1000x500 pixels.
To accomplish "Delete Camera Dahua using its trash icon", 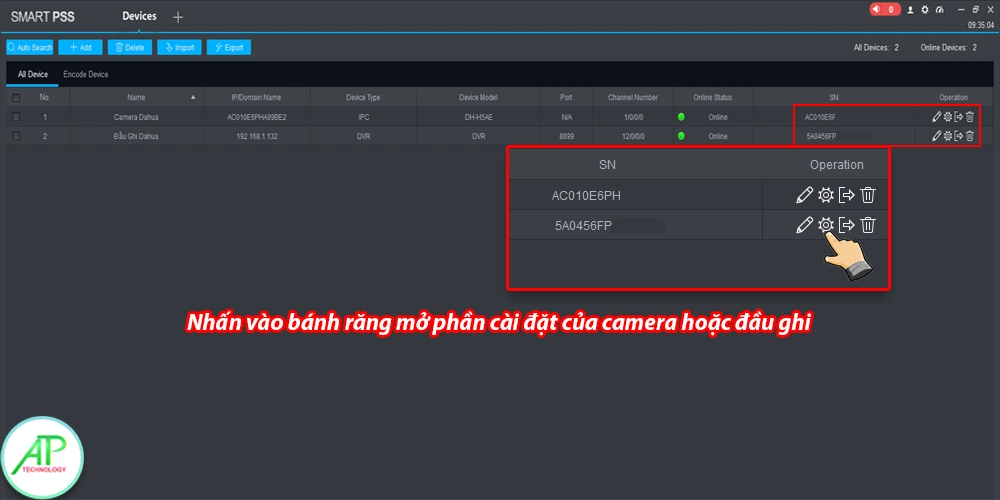I will click(x=969, y=117).
